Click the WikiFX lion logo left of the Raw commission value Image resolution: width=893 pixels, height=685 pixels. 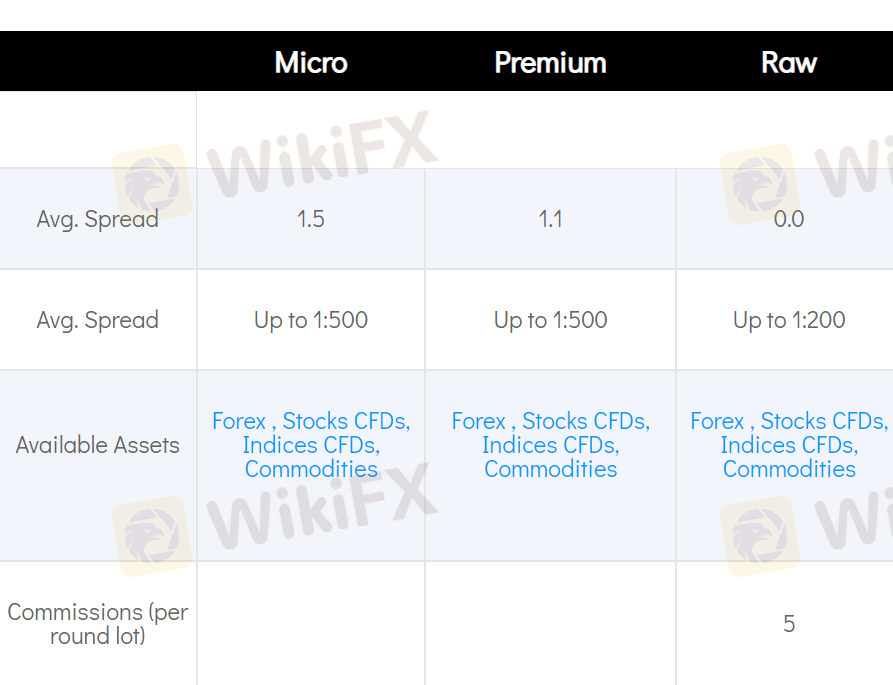pos(758,537)
